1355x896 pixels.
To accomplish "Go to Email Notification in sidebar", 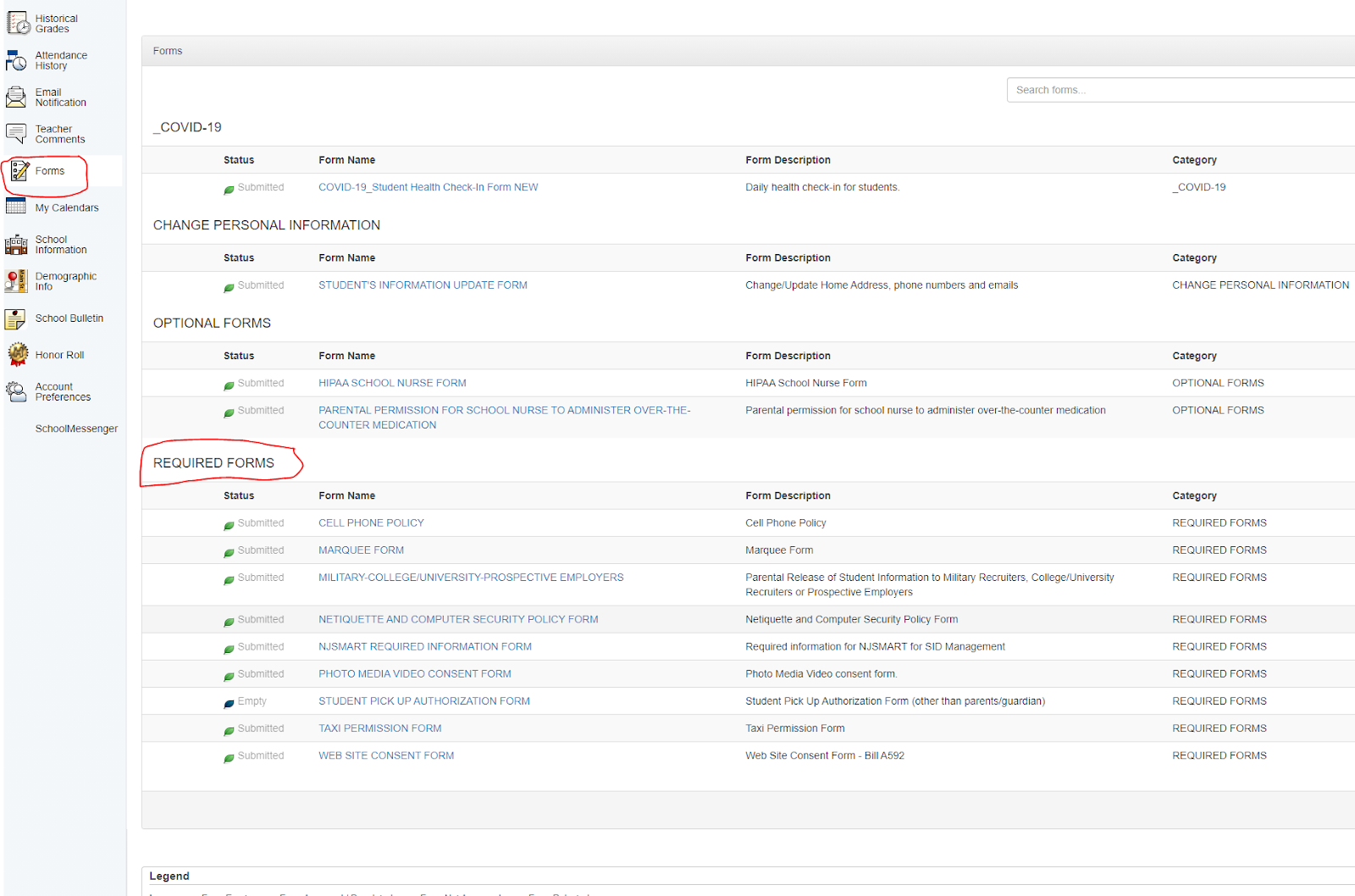I will [60, 97].
